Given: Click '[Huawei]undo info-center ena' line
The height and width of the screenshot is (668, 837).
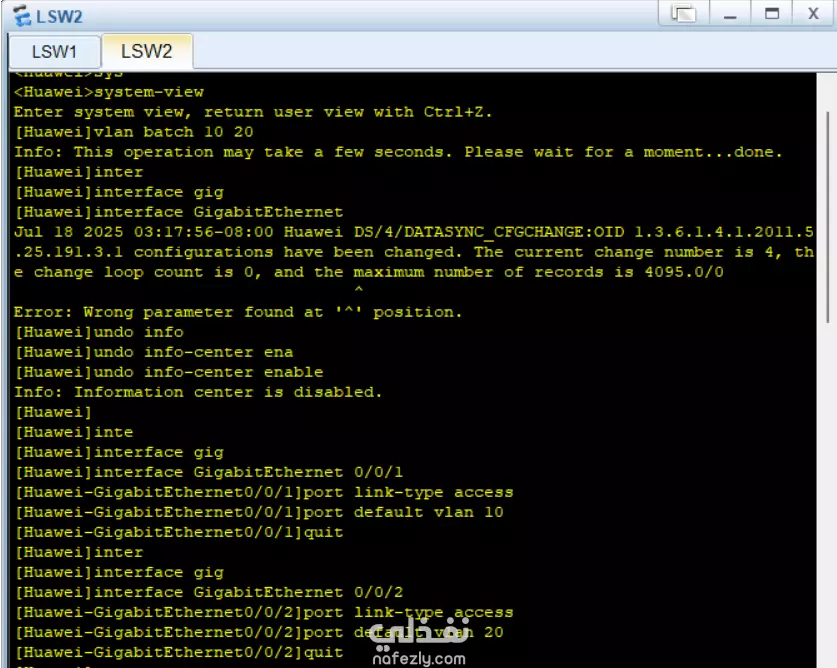Looking at the screenshot, I should point(154,352).
